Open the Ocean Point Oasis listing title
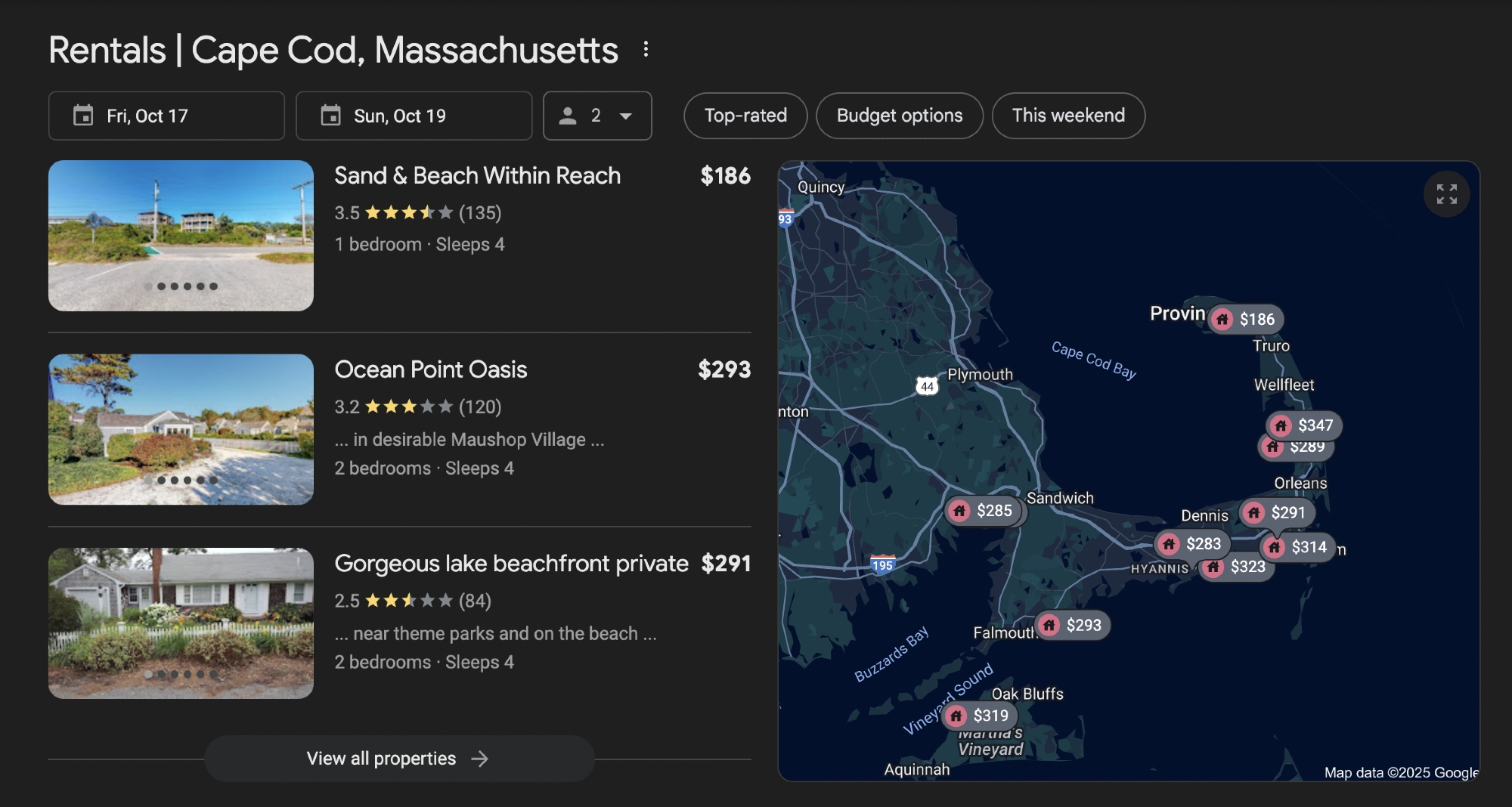1512x807 pixels. point(430,369)
